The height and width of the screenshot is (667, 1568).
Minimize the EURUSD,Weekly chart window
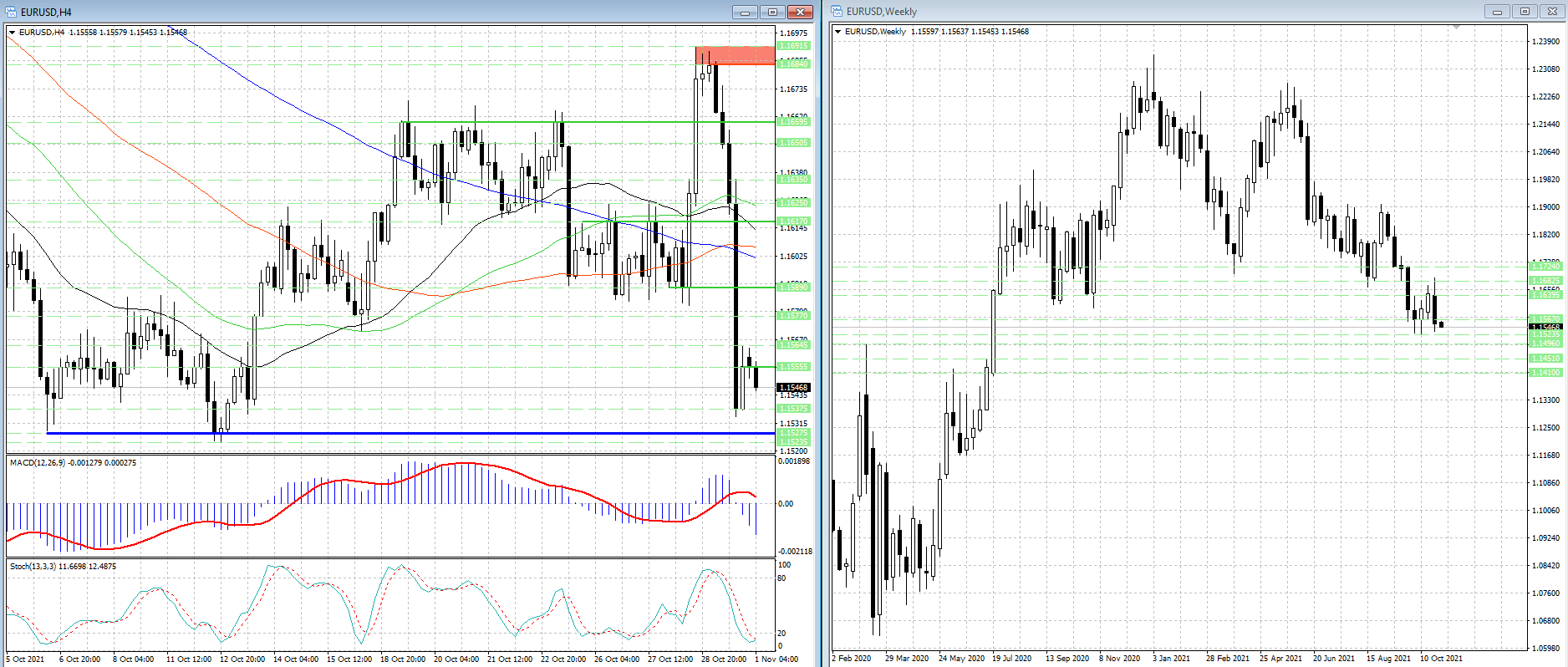pos(1497,12)
